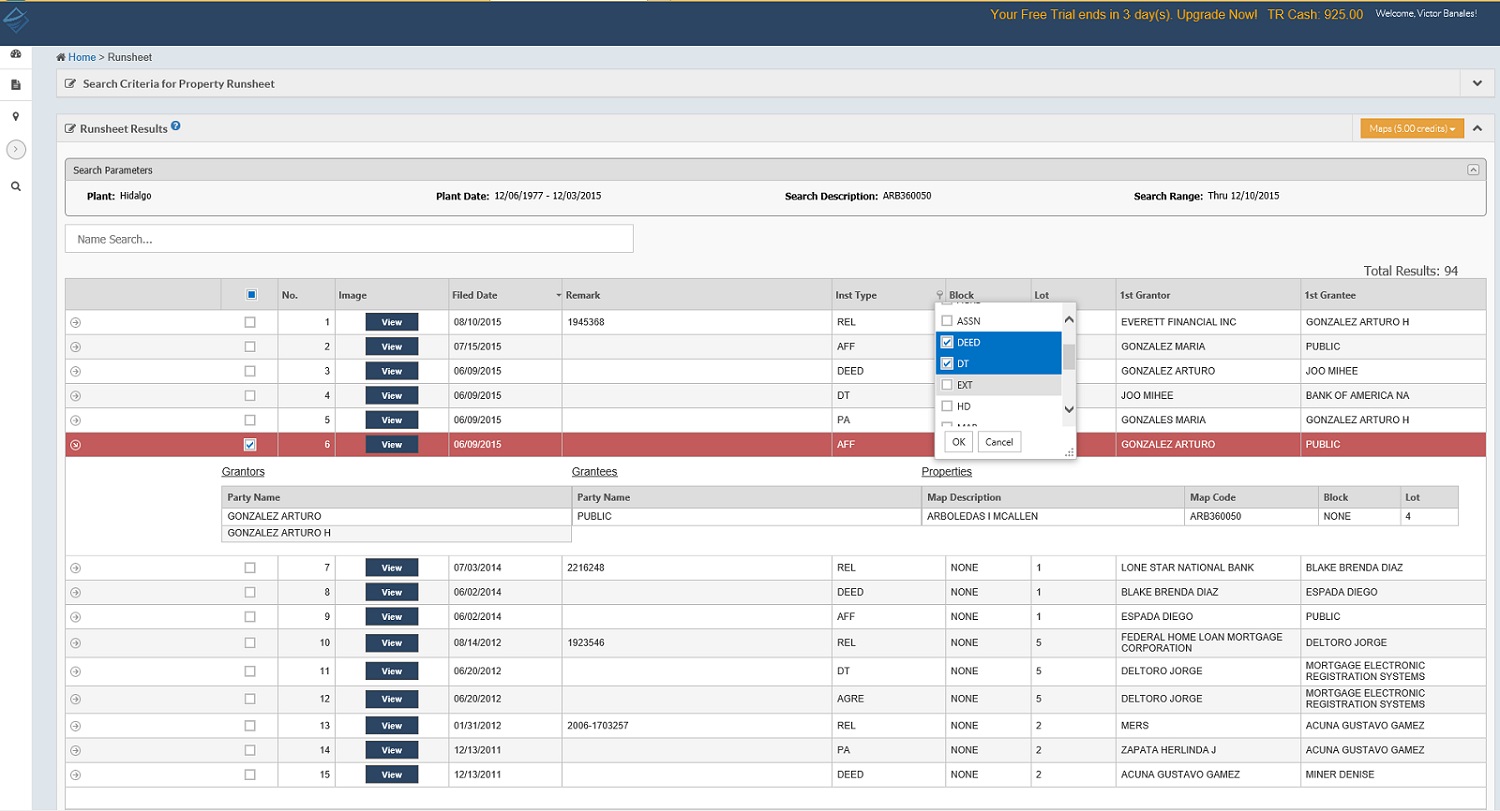Expand details for row 13
This screenshot has height=811, width=1500.
[x=75, y=726]
